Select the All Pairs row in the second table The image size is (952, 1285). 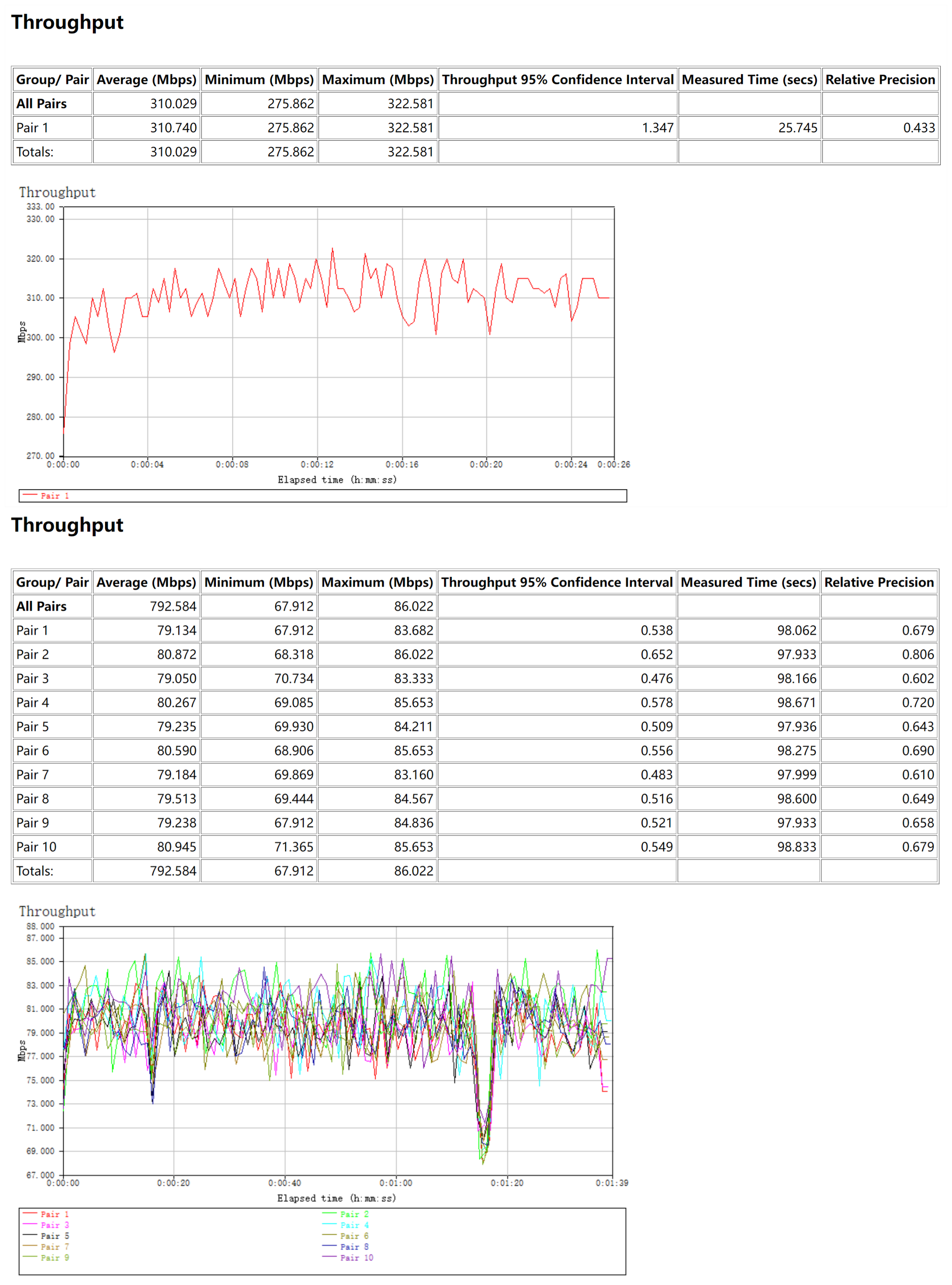(x=41, y=606)
